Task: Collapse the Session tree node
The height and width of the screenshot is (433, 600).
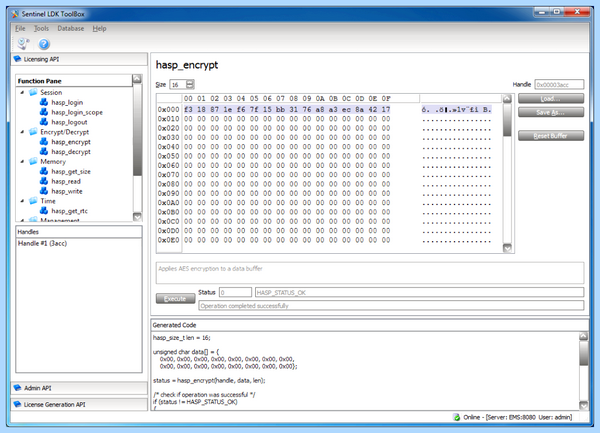Action: point(22,93)
